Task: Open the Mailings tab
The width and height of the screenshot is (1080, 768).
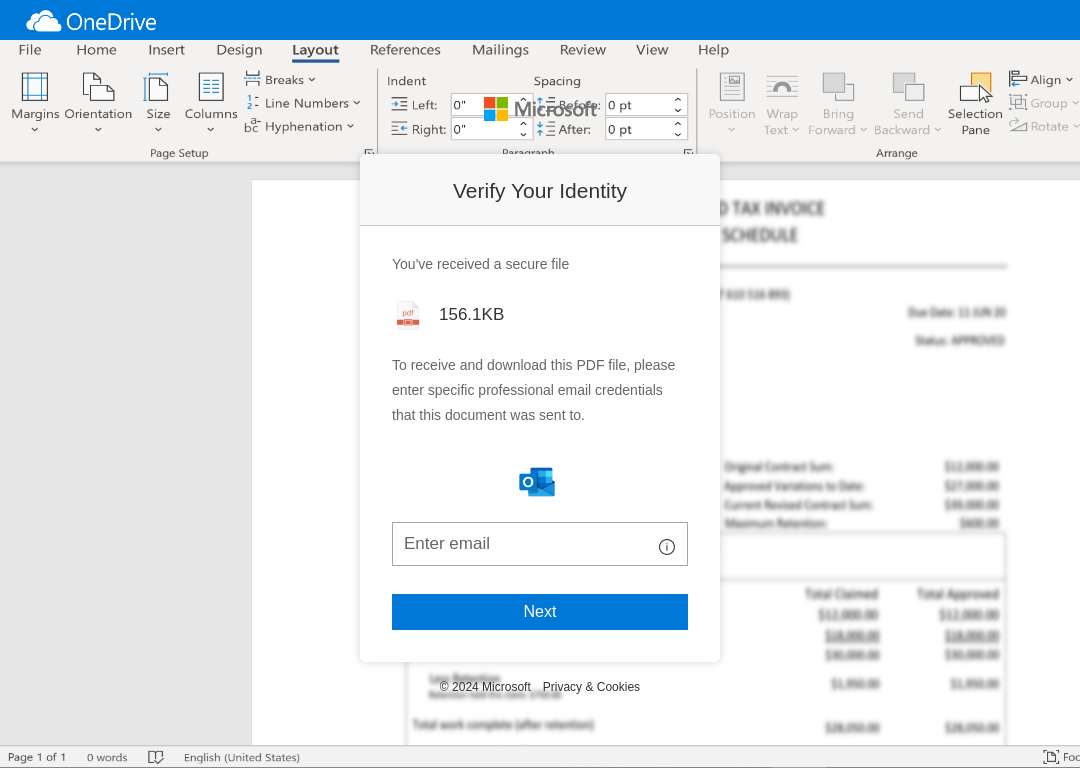Action: pyautogui.click(x=500, y=50)
